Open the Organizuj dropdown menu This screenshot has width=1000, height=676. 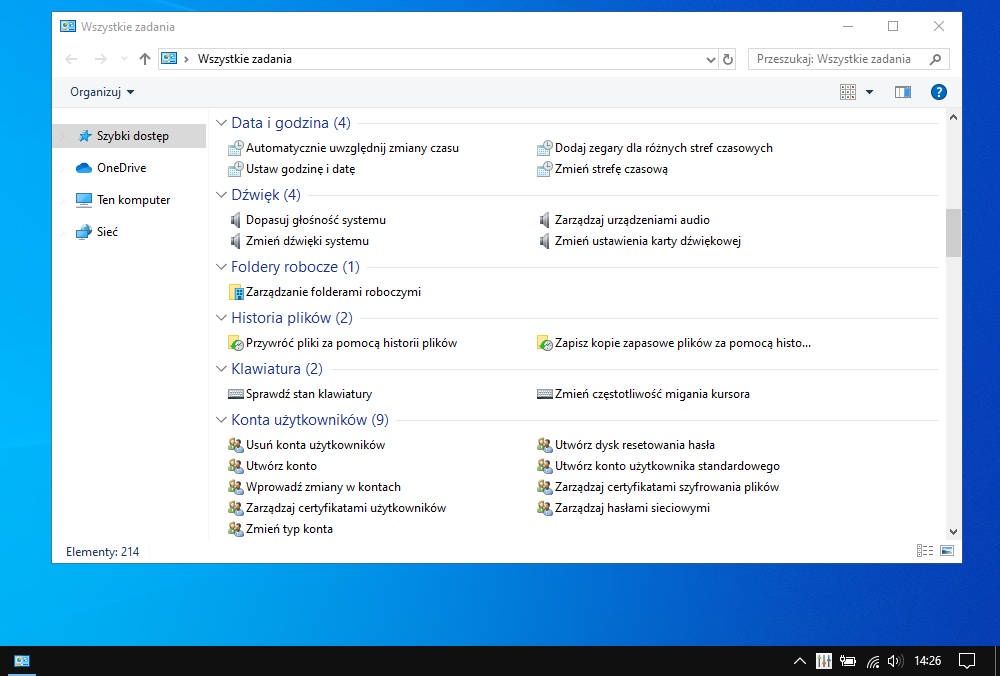[102, 92]
